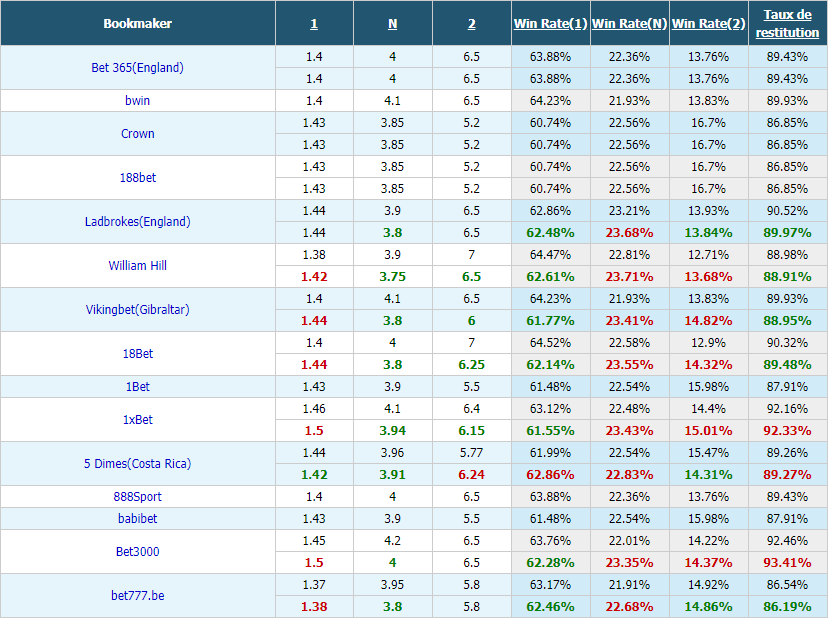Image resolution: width=828 pixels, height=618 pixels.
Task: Click William Hill 88.91% restitution
Action: point(787,277)
